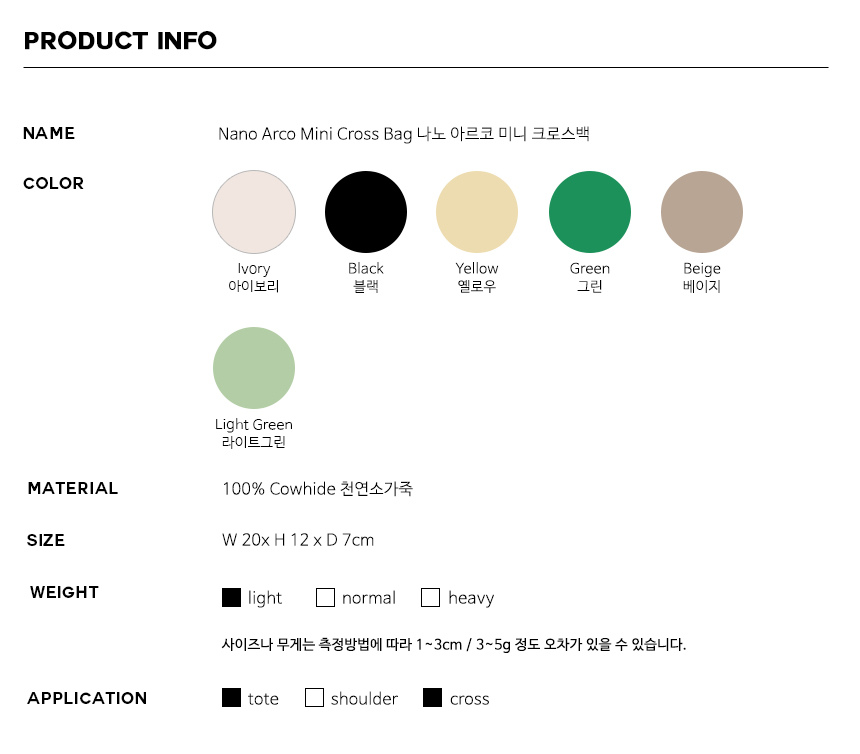Pick the Yellow color swatch
860x754 pixels.
click(x=477, y=212)
